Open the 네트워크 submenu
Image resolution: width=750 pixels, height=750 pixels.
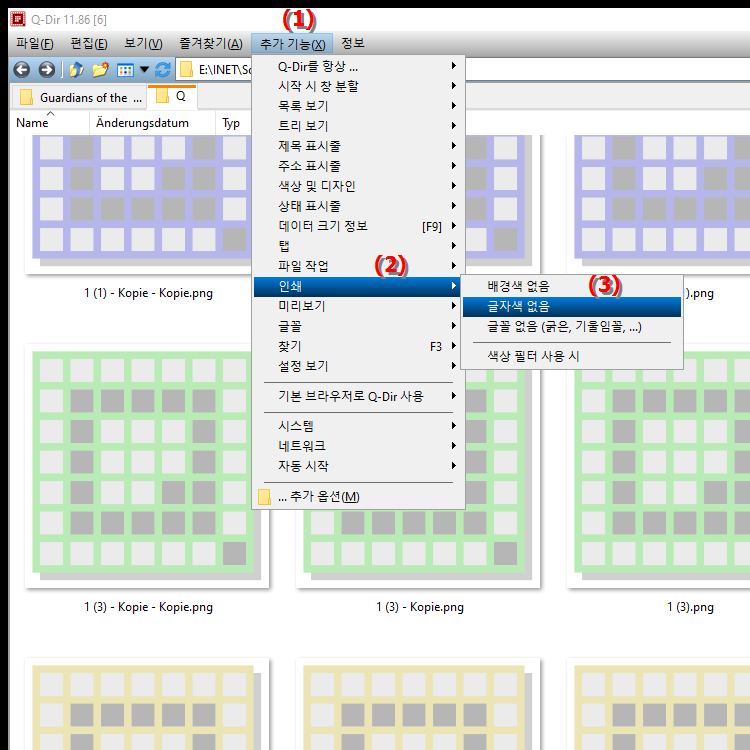358,446
